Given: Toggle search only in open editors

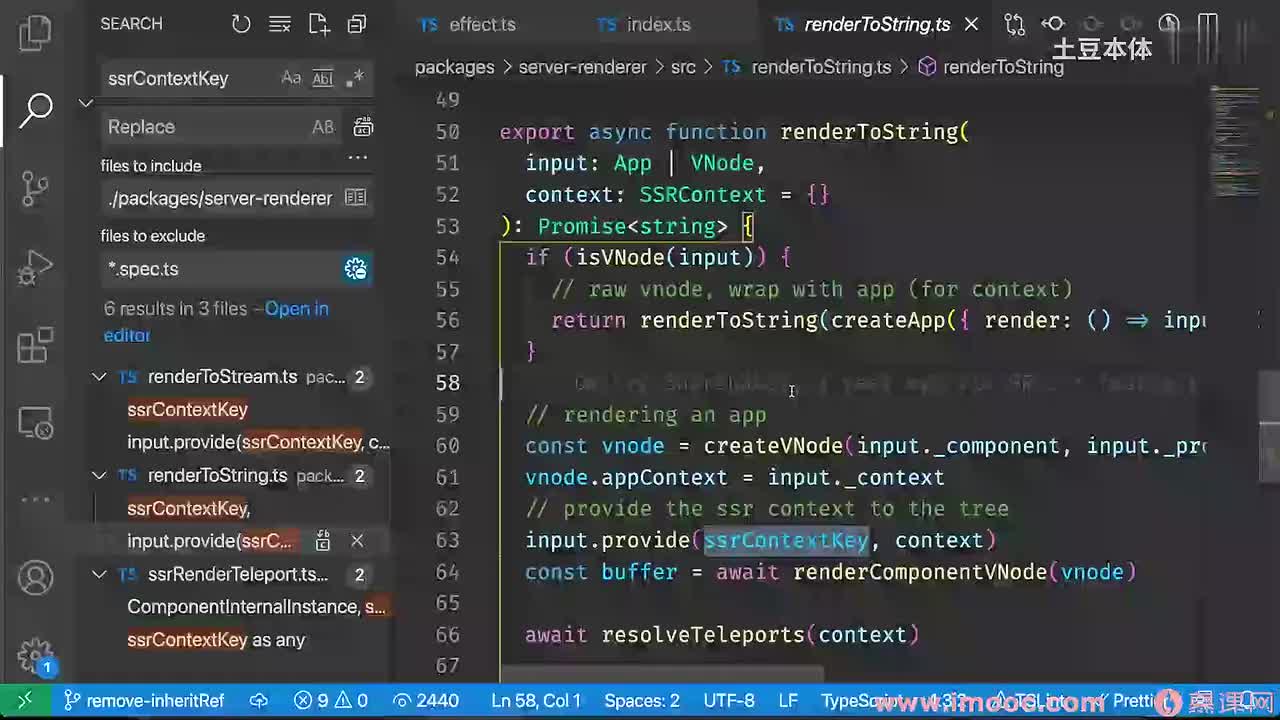Looking at the screenshot, I should point(356,198).
